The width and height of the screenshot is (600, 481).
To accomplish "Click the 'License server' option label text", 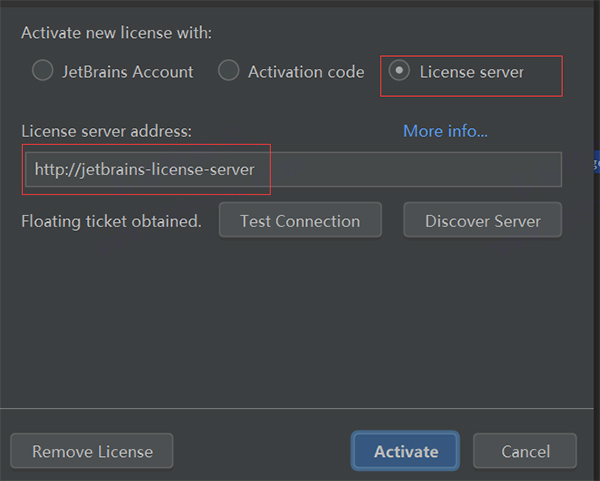I will (x=471, y=72).
